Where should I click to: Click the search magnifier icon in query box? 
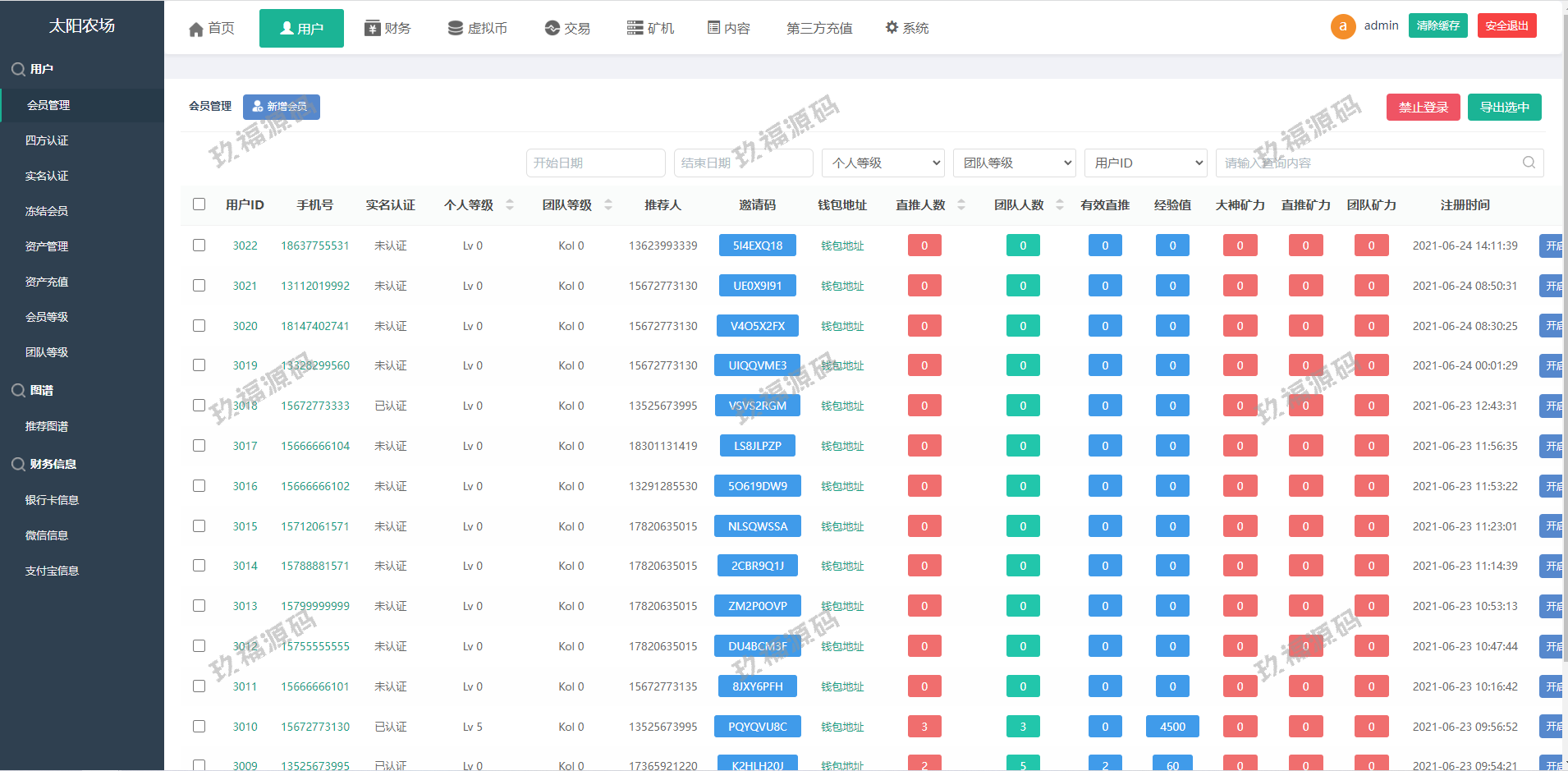tap(1529, 163)
